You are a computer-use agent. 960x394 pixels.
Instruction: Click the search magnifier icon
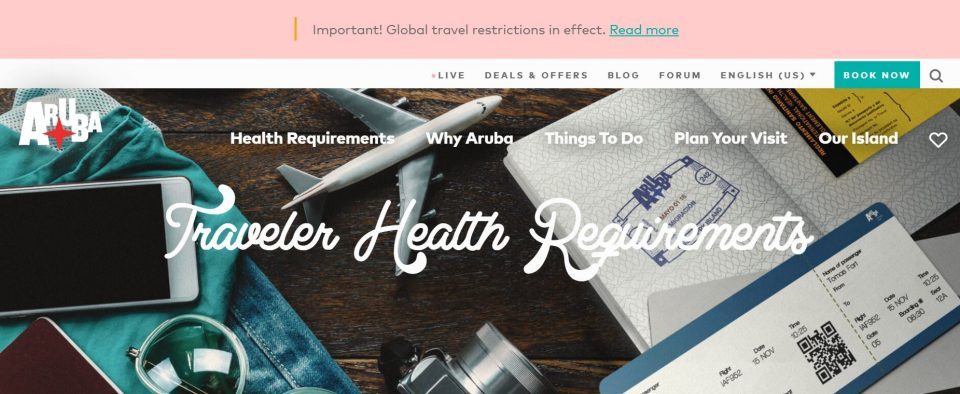936,76
